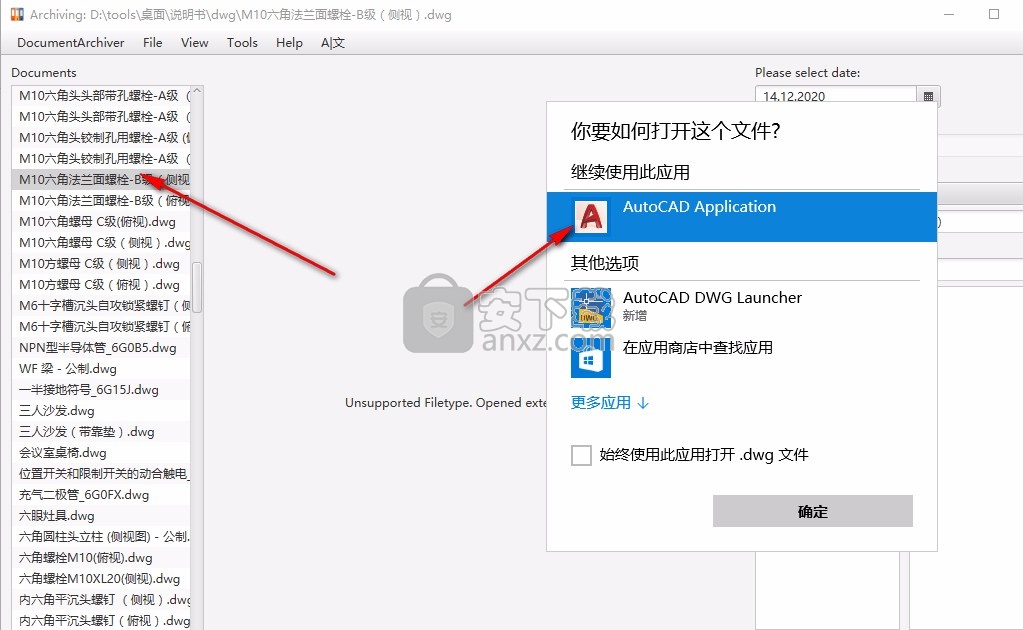1023x630 pixels.
Task: Click the date field showing 14.12.2020
Action: 836,97
